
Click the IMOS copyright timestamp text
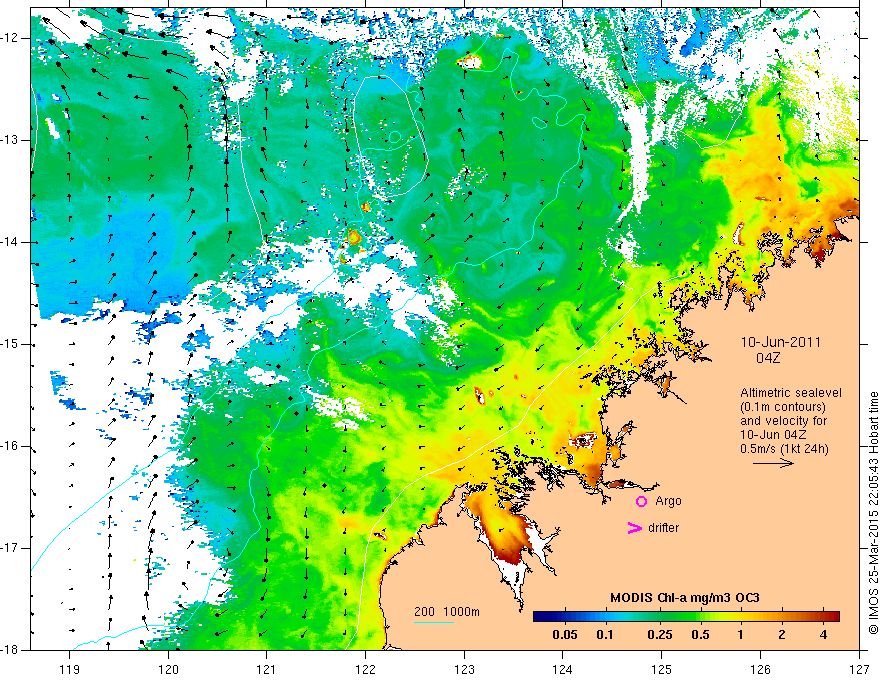pos(873,512)
